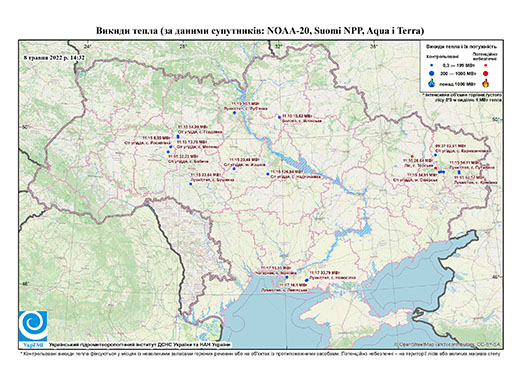520x368 pixels.
Task: Click the blue marker beside the 126,84 МВт label
Action: point(267,174)
